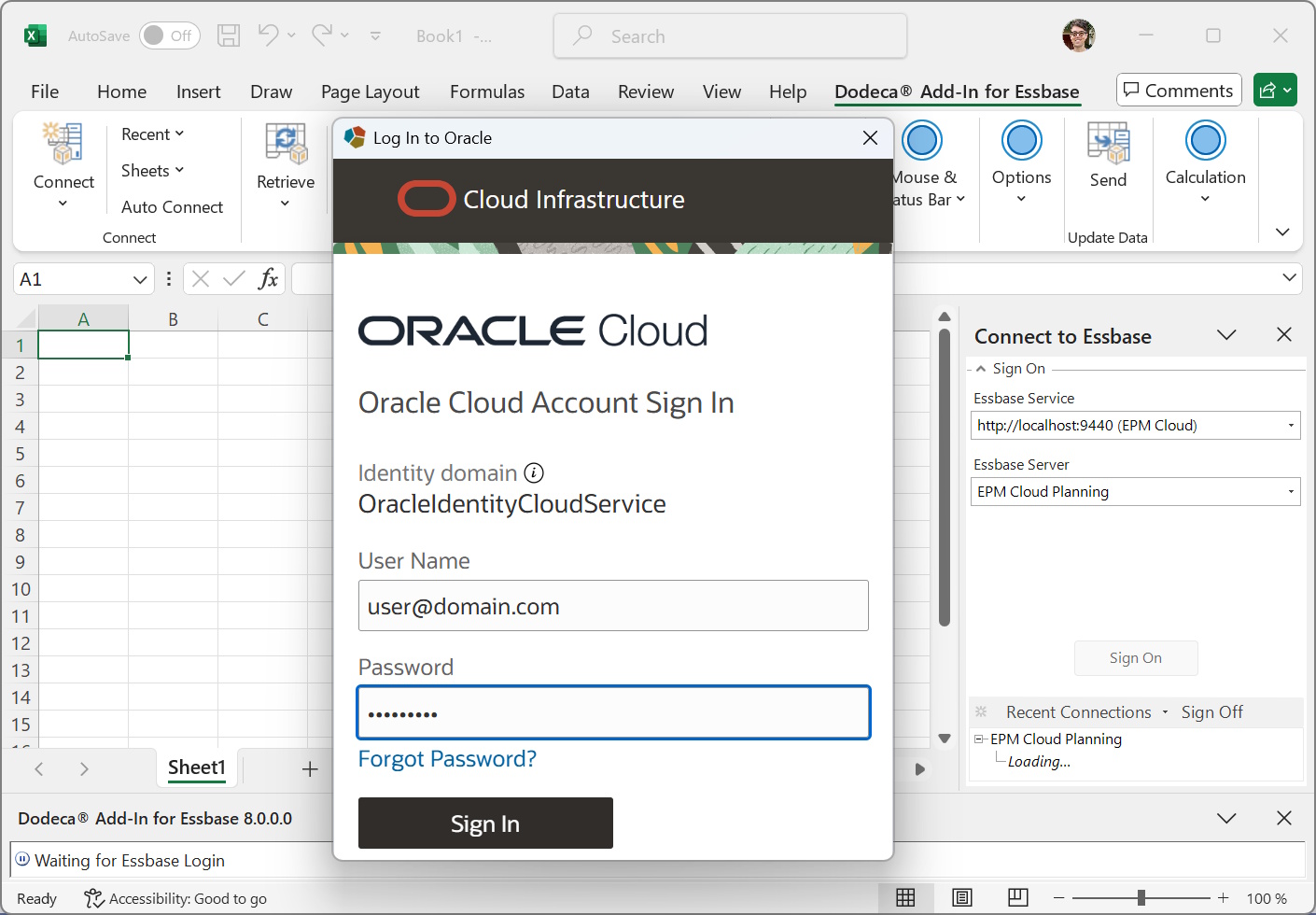Click the Options circular icon
This screenshot has height=915, width=1316.
pyautogui.click(x=1021, y=141)
